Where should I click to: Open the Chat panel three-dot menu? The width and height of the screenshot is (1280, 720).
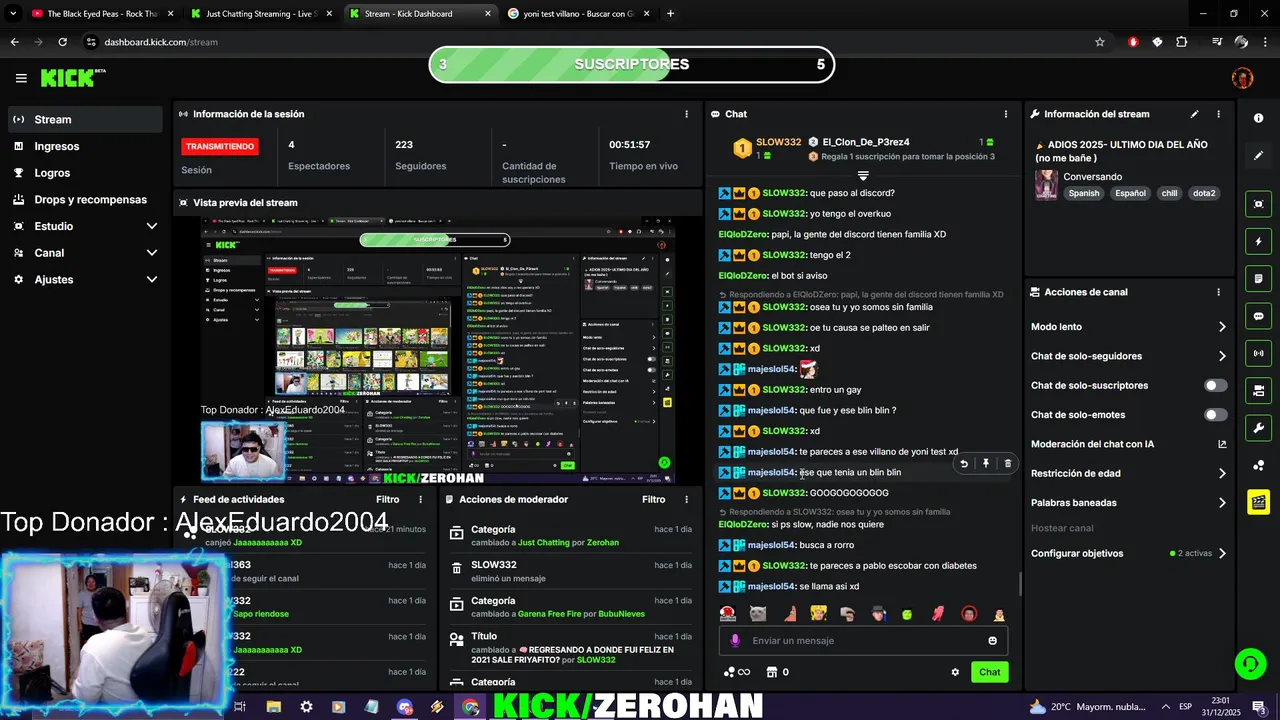tap(1006, 114)
